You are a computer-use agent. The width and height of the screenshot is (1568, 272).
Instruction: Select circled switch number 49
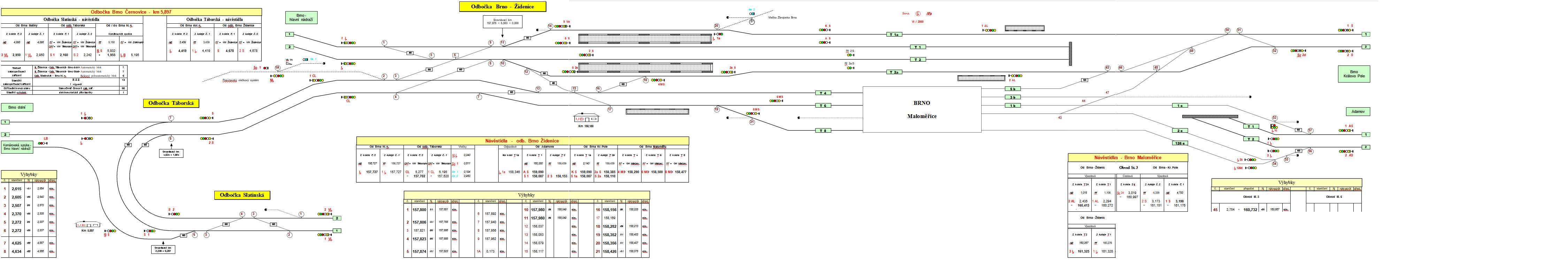[x=1192, y=51]
